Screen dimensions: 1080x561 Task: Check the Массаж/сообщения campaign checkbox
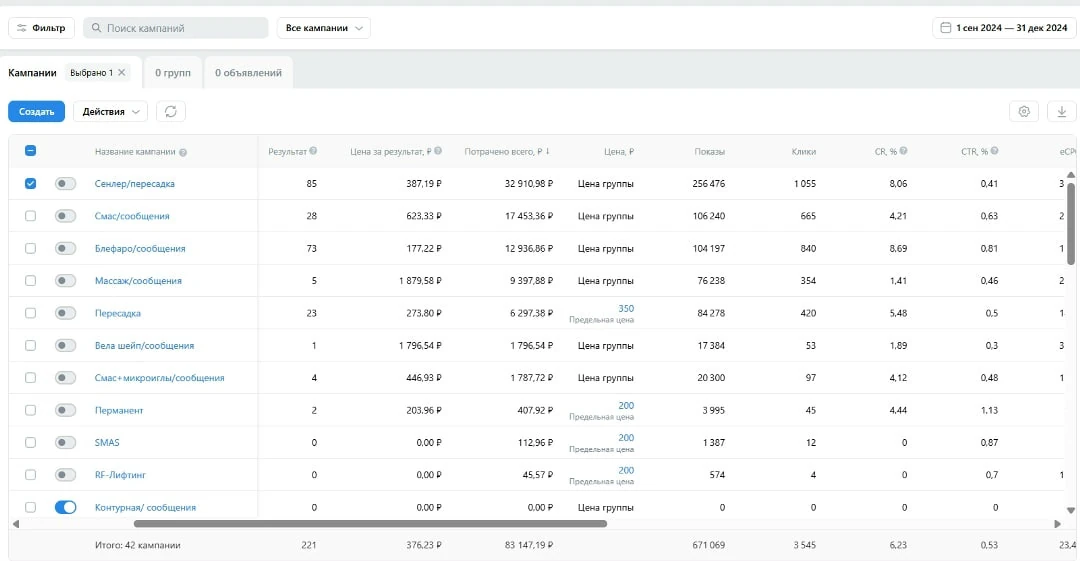click(30, 280)
